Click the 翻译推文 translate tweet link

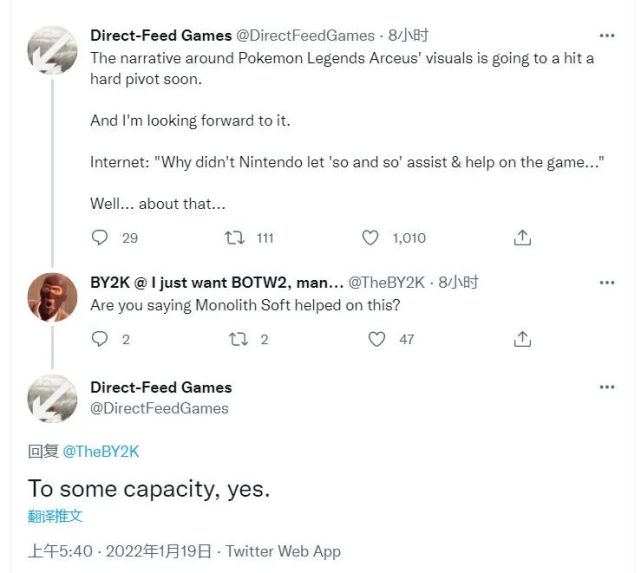(x=55, y=516)
